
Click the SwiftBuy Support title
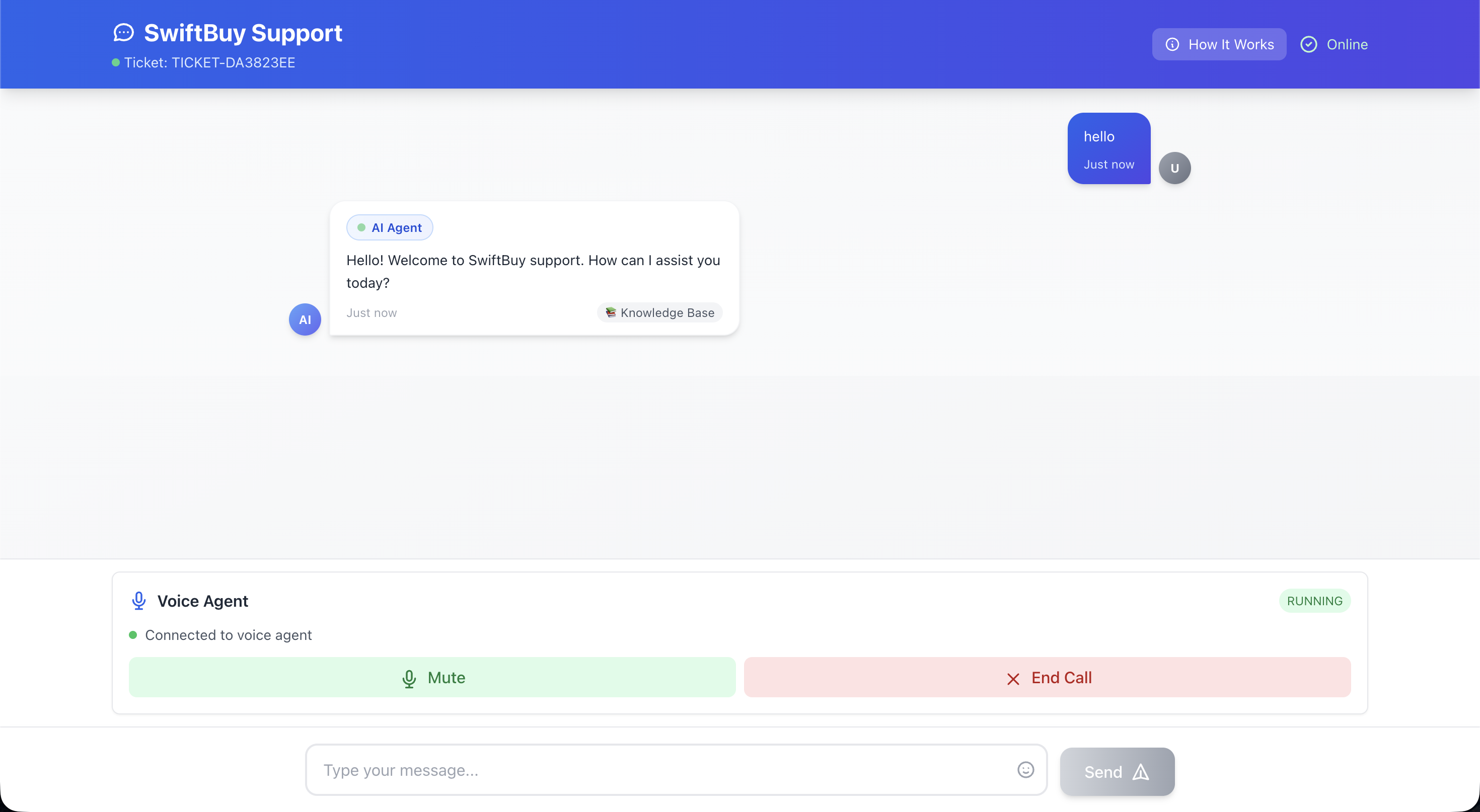click(243, 33)
